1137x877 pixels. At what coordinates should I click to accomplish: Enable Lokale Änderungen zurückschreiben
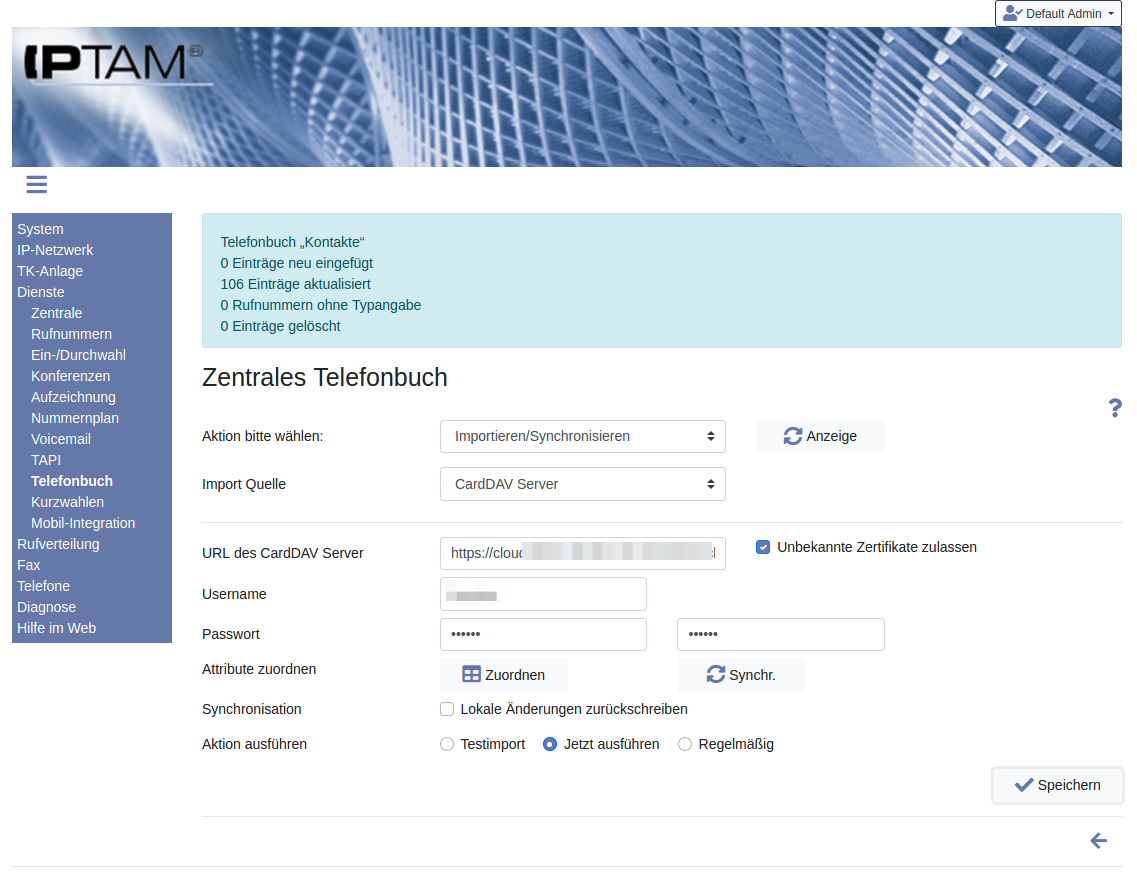click(447, 709)
